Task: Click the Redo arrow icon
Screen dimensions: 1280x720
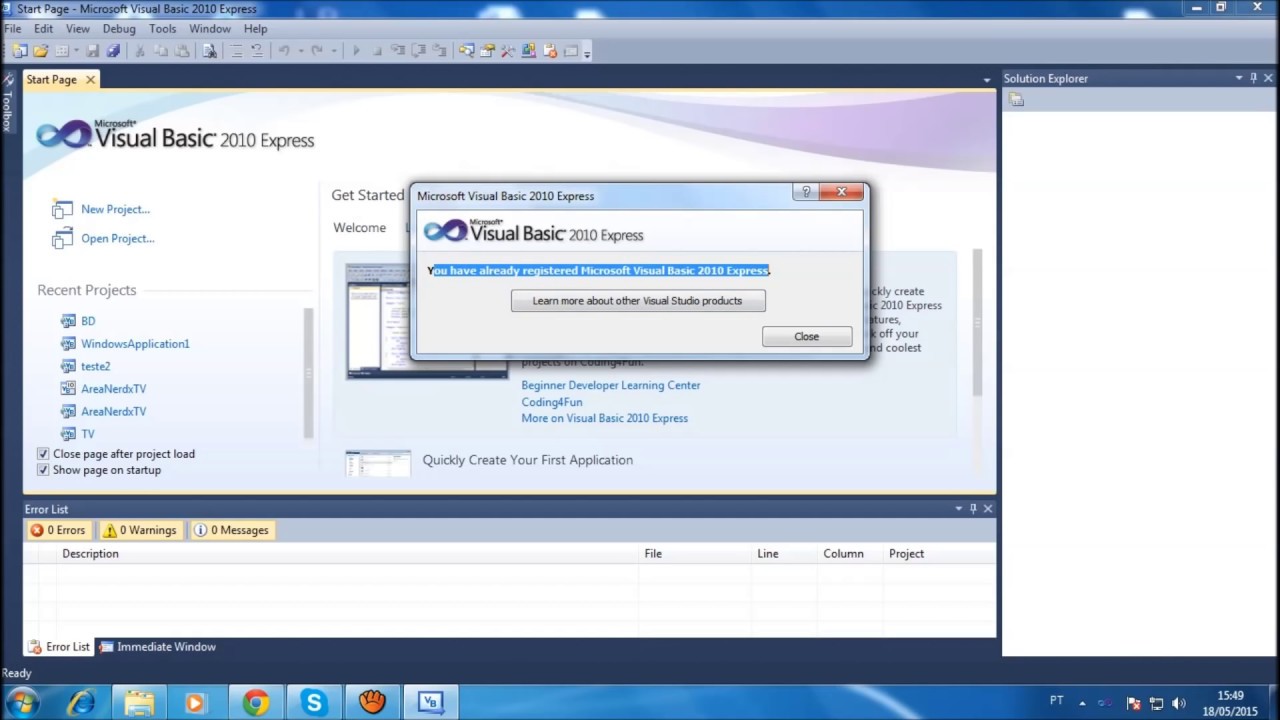Action: [317, 51]
